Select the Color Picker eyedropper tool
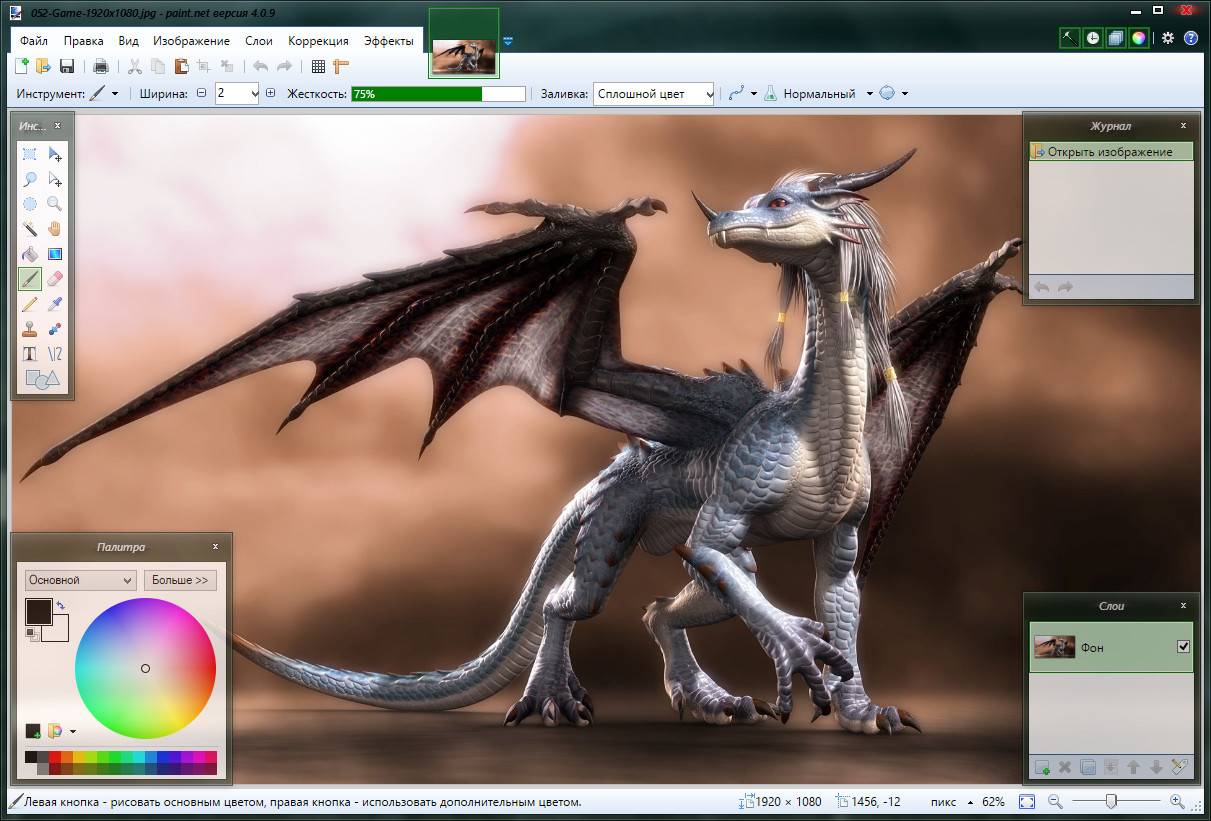This screenshot has width=1211, height=821. click(55, 304)
